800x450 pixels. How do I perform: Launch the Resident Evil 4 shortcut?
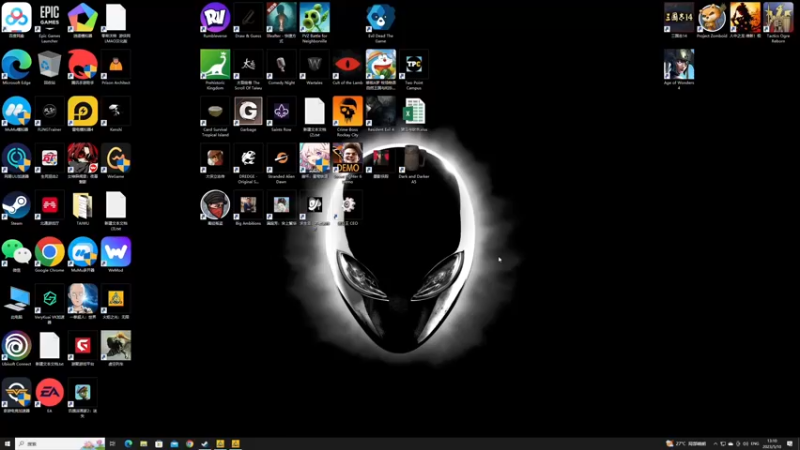click(381, 115)
